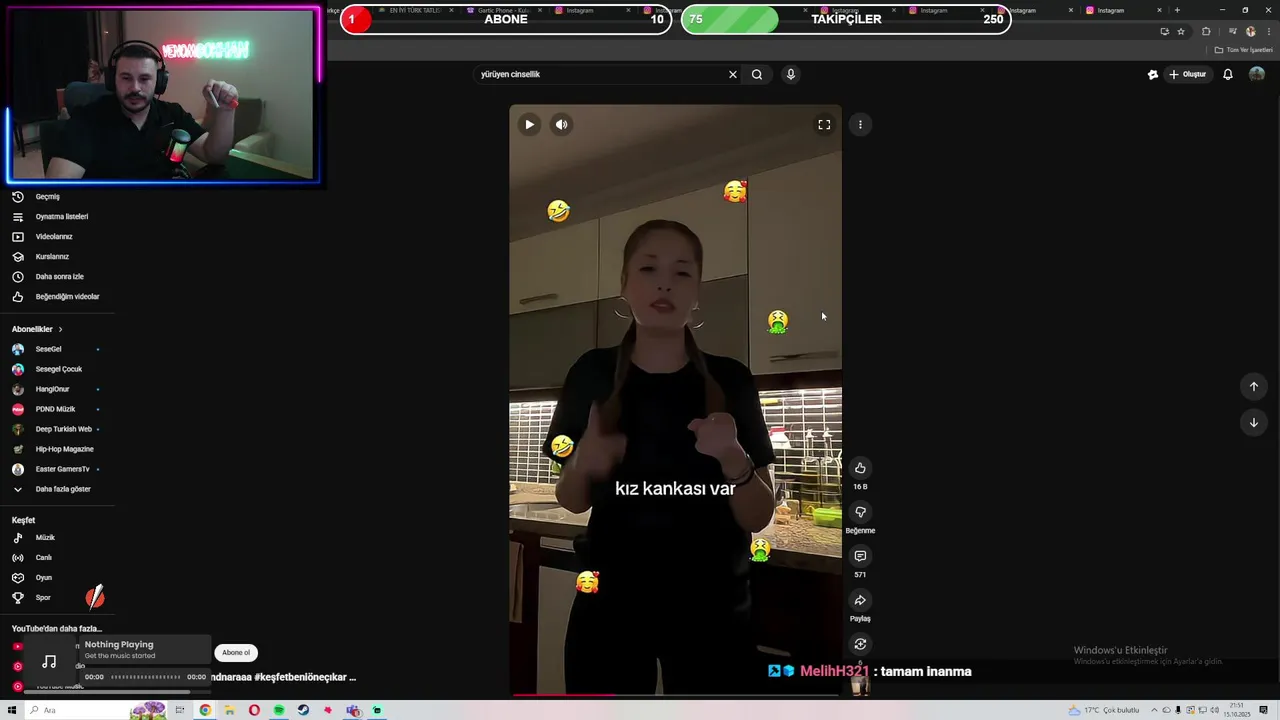Open Spotify from the taskbar
Image resolution: width=1280 pixels, height=720 pixels.
279,710
